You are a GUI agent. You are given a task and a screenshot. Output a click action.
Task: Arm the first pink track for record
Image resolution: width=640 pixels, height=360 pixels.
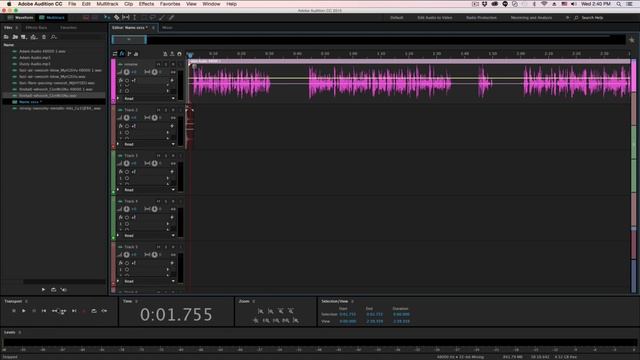pyautogui.click(x=173, y=64)
